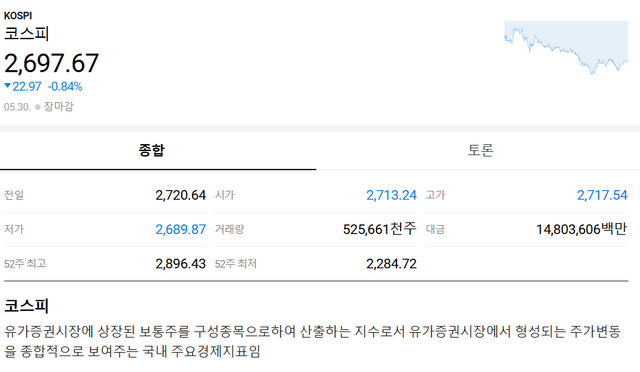The image size is (640, 372).
Task: Click the trading value 14,803,606백만
Action: pos(582,229)
